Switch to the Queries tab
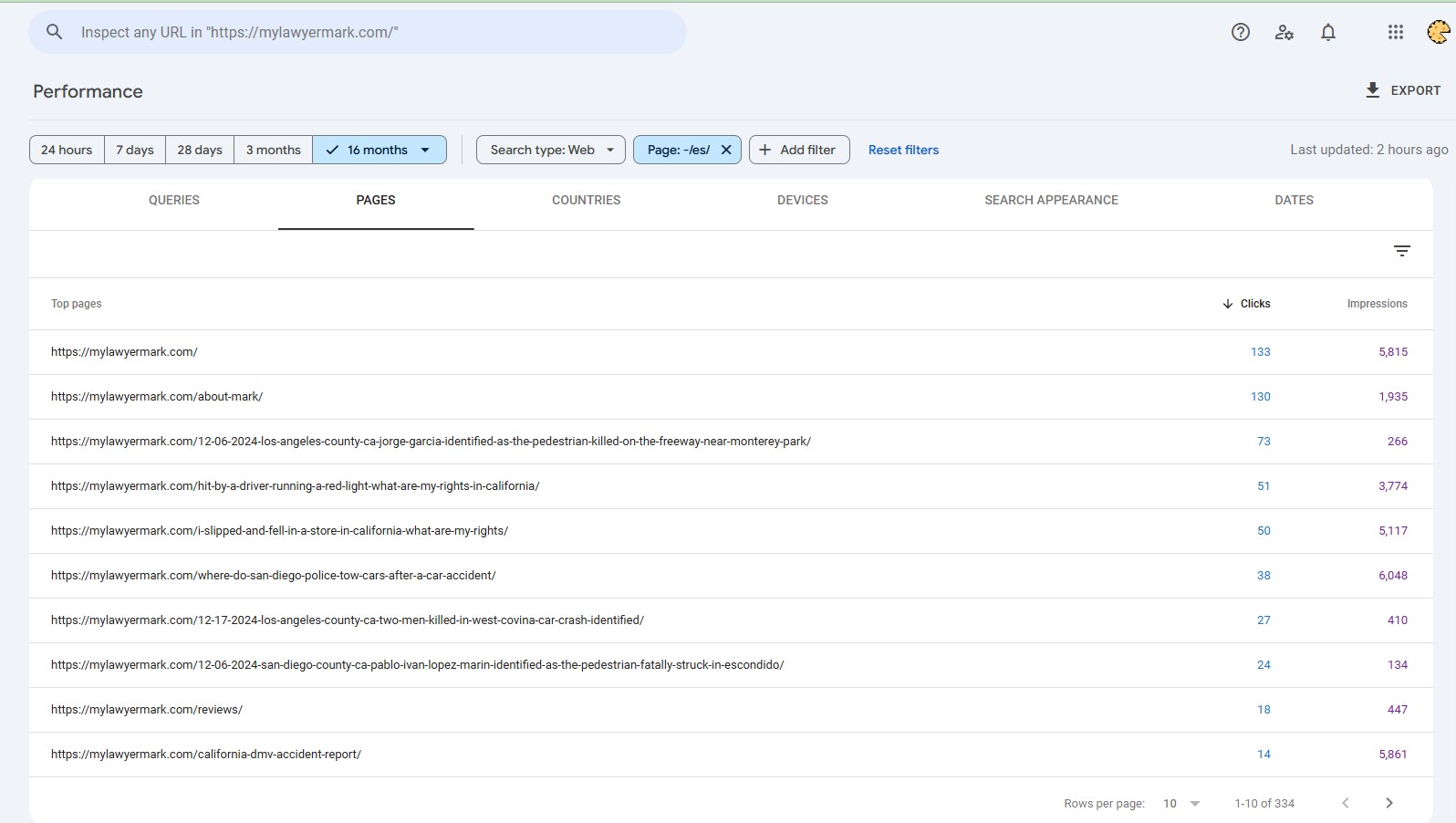 click(x=174, y=200)
